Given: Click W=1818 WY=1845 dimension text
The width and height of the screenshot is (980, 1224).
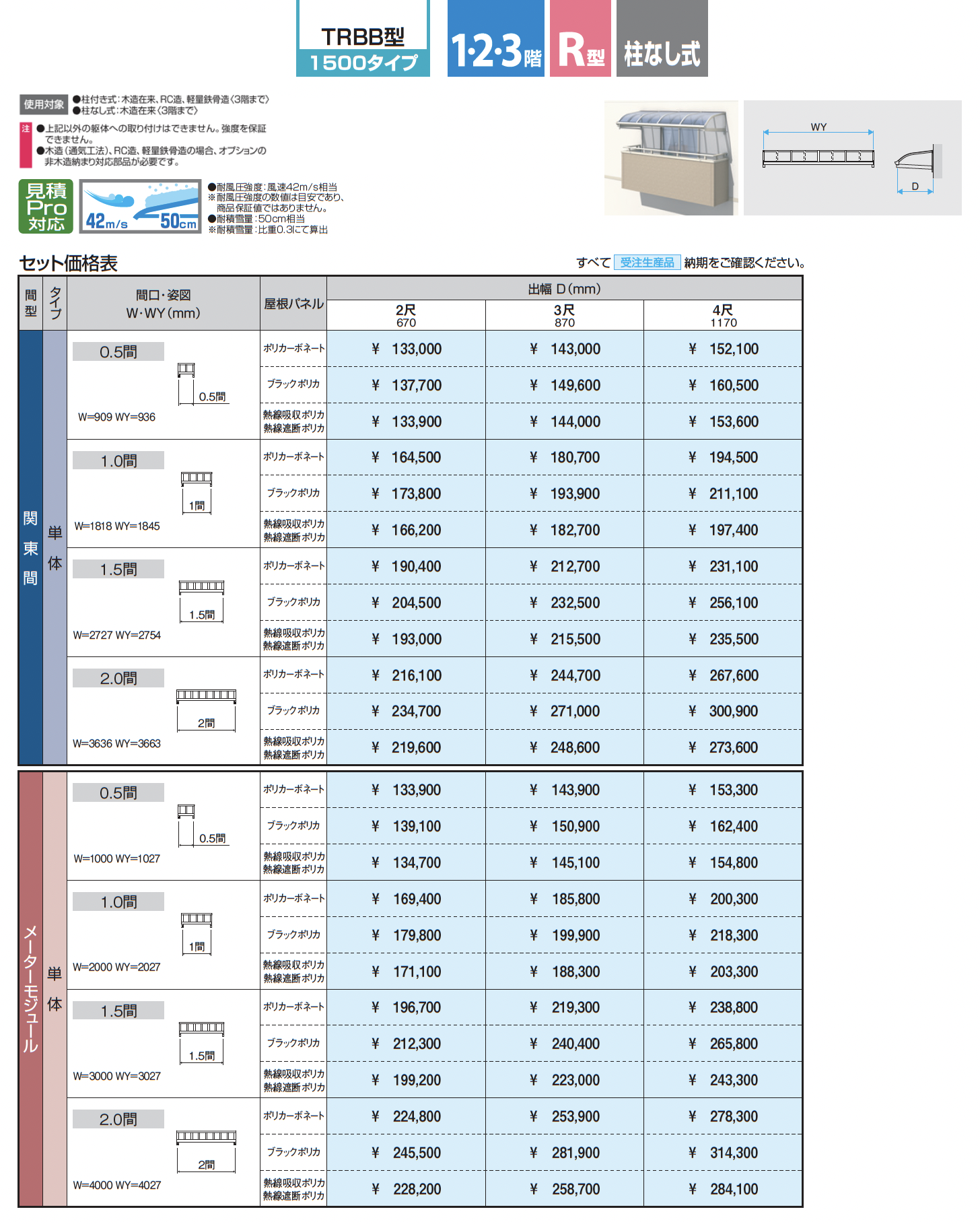Looking at the screenshot, I should [x=117, y=526].
